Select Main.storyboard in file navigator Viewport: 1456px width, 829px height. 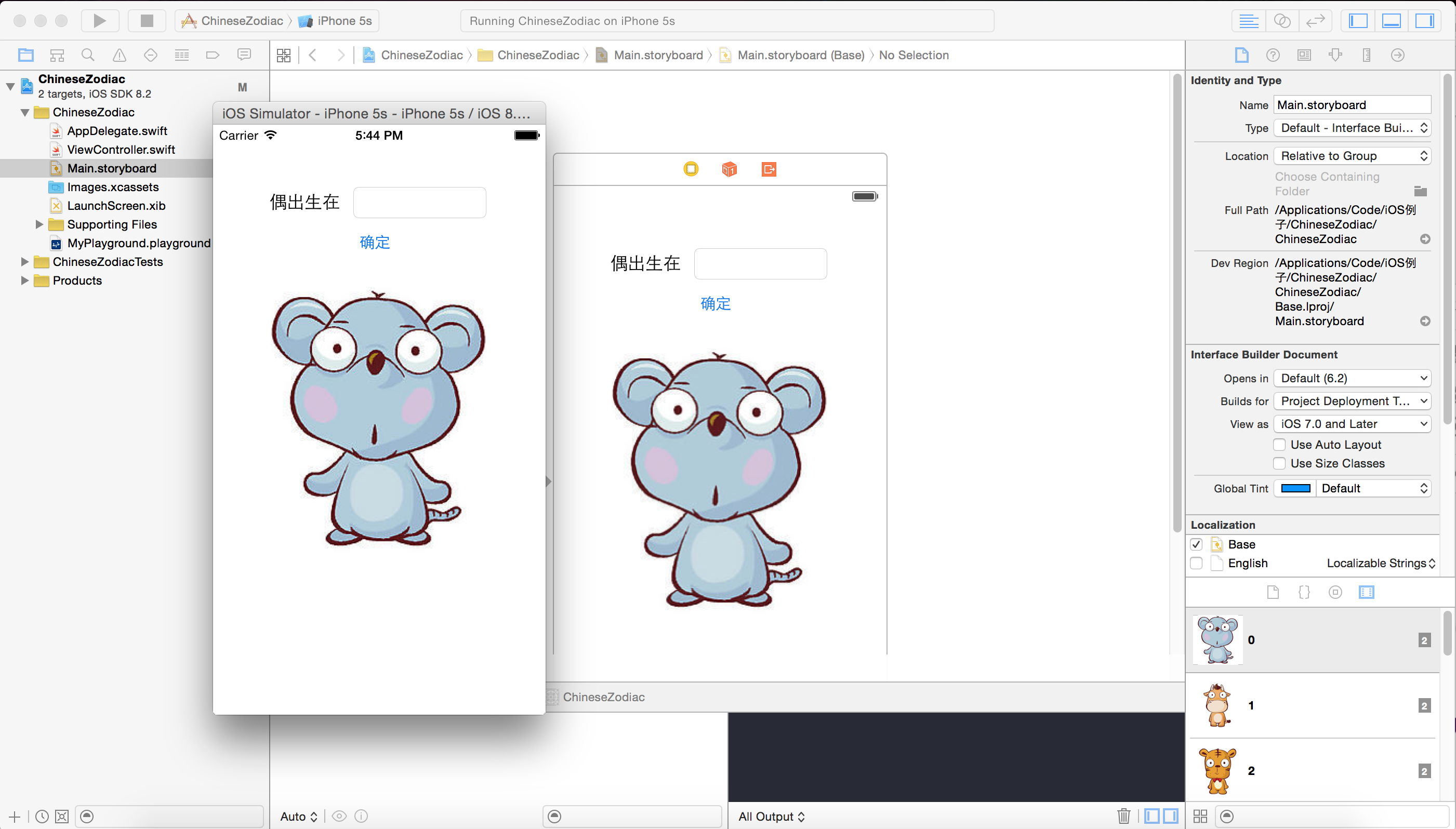click(x=111, y=167)
